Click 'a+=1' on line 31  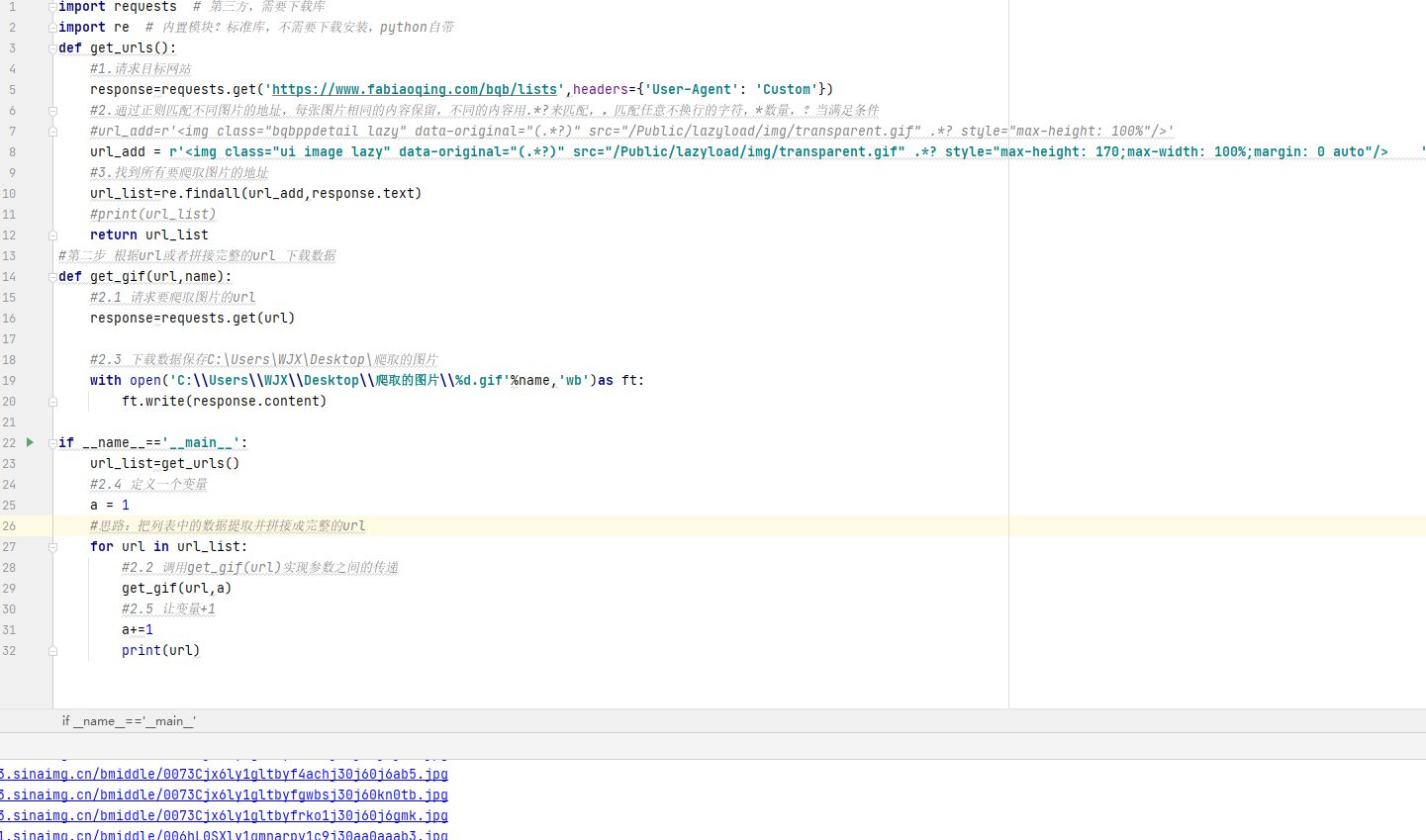138,629
